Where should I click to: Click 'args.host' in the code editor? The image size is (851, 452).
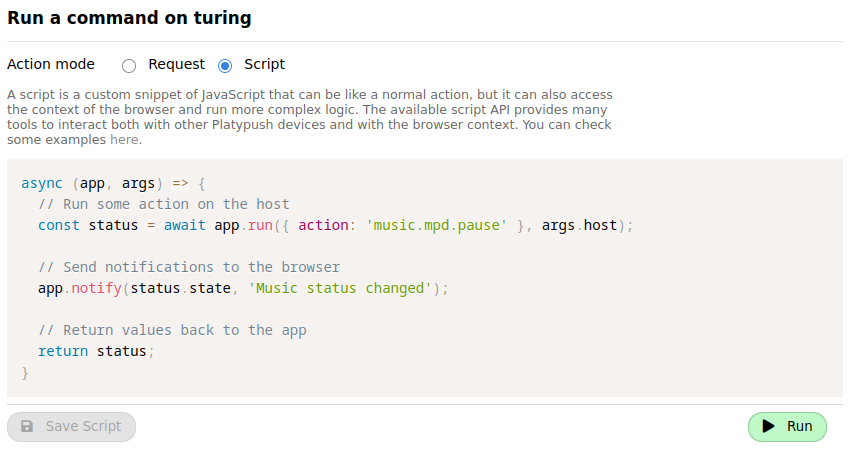pos(579,225)
